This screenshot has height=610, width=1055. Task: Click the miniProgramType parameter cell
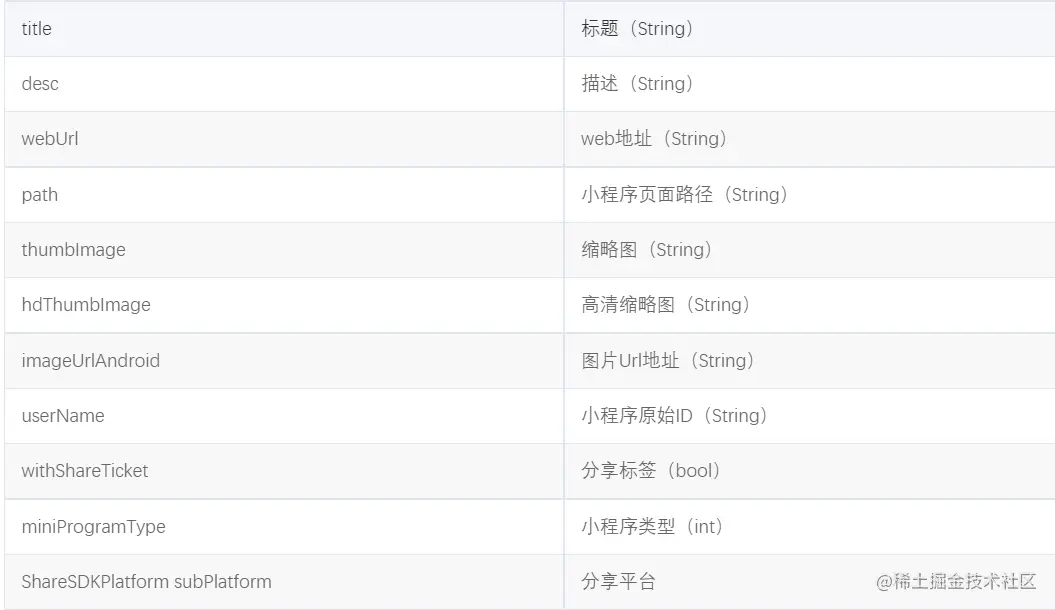94,527
